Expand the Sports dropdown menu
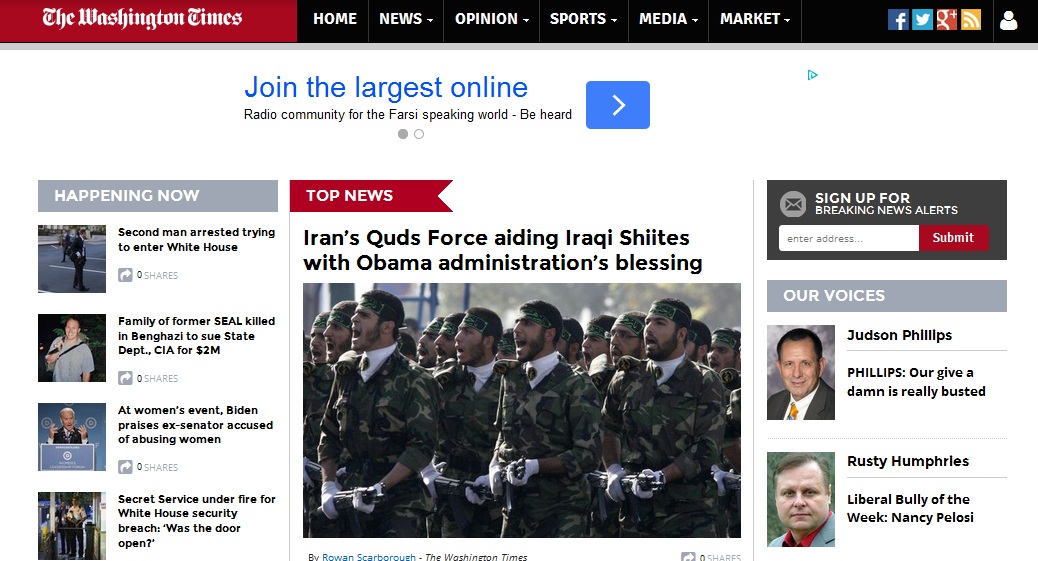This screenshot has height=561, width=1038. pyautogui.click(x=583, y=19)
